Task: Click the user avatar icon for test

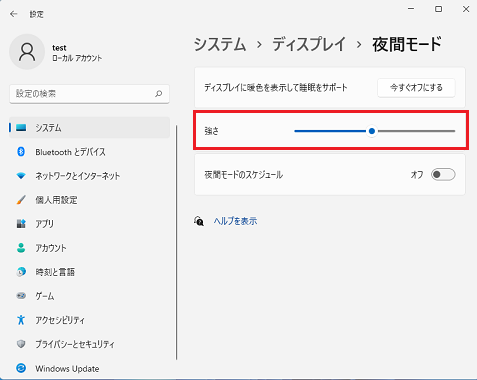Action: [27, 52]
